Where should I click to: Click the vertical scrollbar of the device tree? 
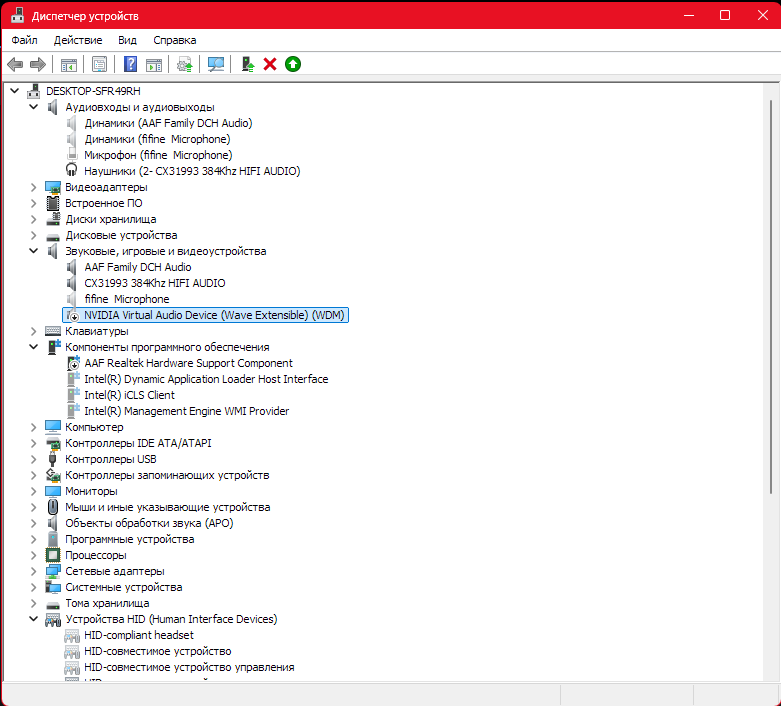[x=771, y=300]
